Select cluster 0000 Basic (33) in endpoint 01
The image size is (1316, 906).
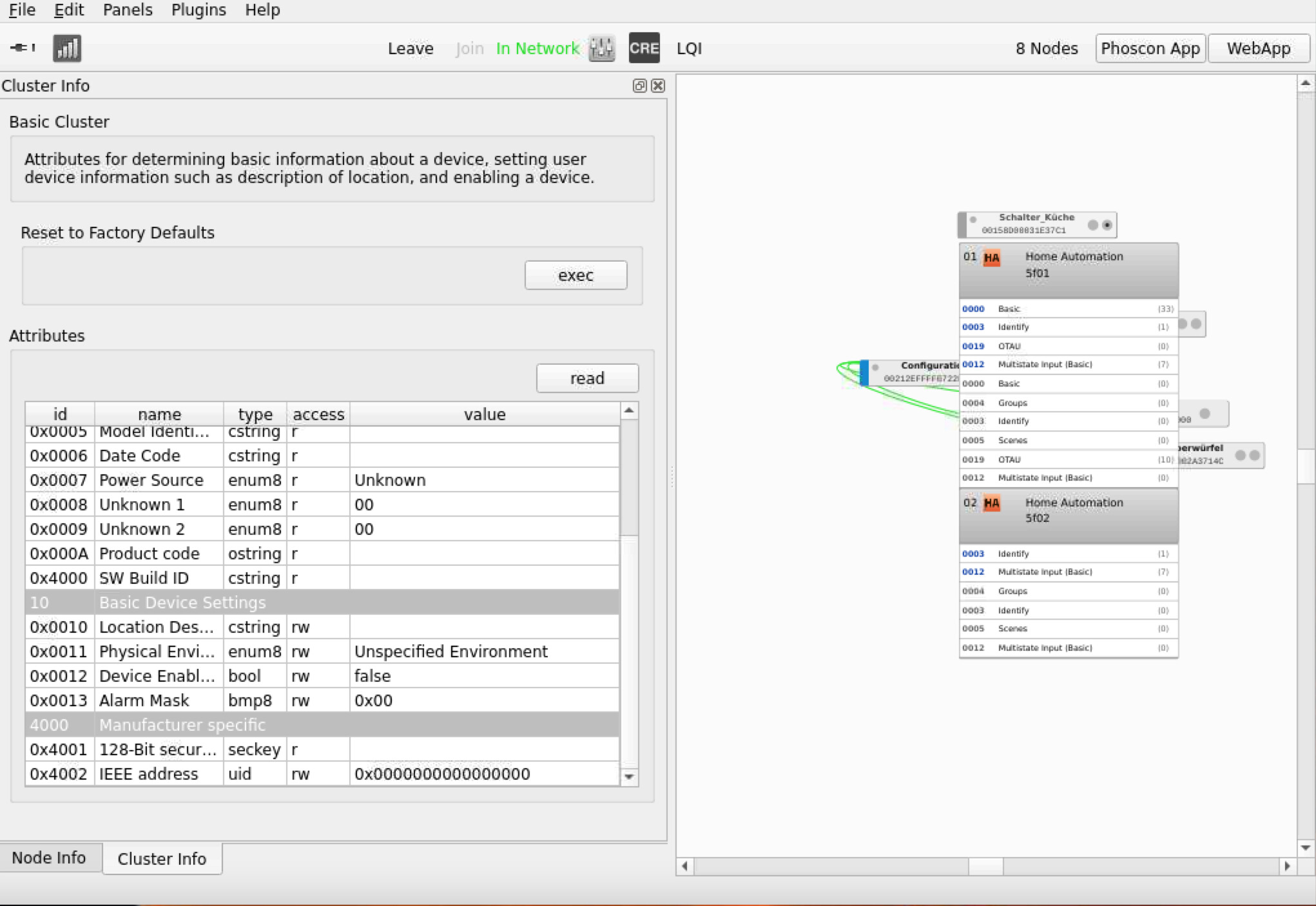(x=1069, y=309)
